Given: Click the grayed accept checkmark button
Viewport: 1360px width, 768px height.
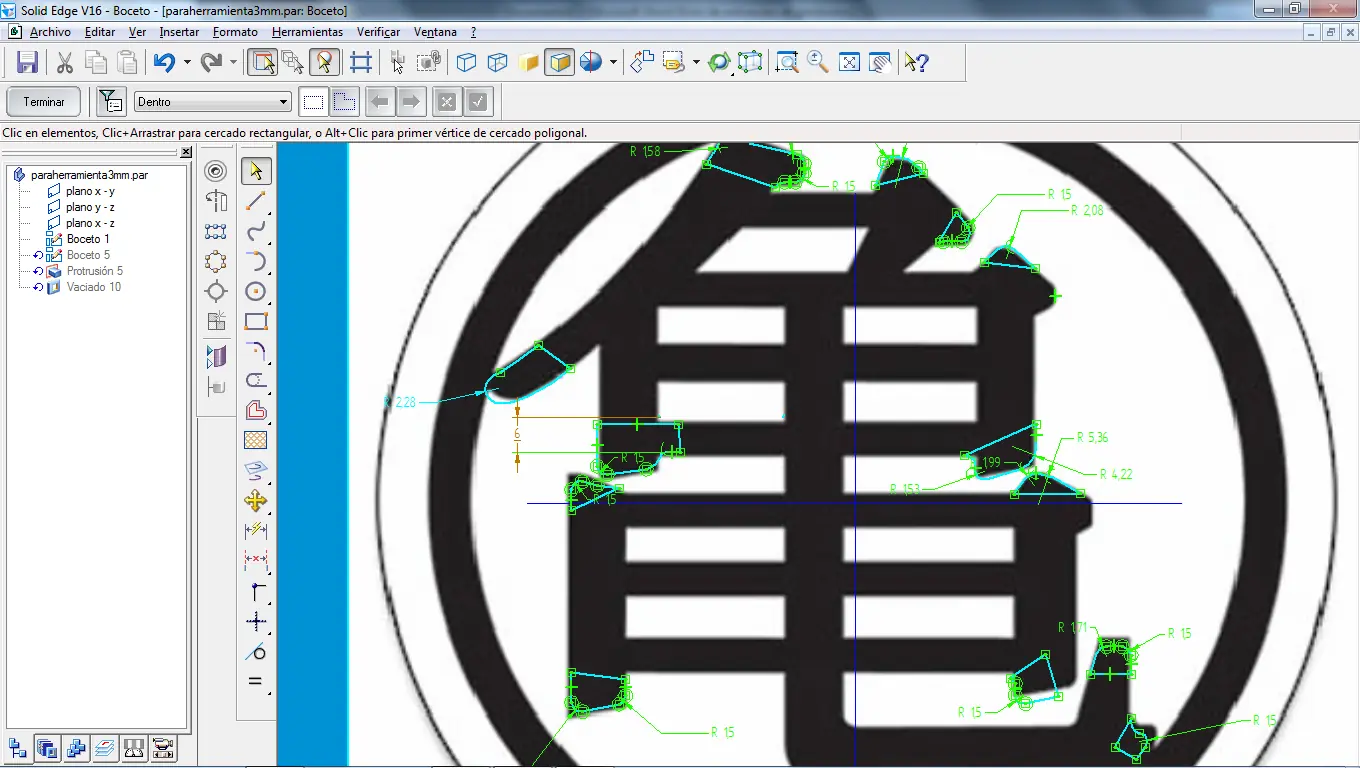Looking at the screenshot, I should [x=478, y=102].
